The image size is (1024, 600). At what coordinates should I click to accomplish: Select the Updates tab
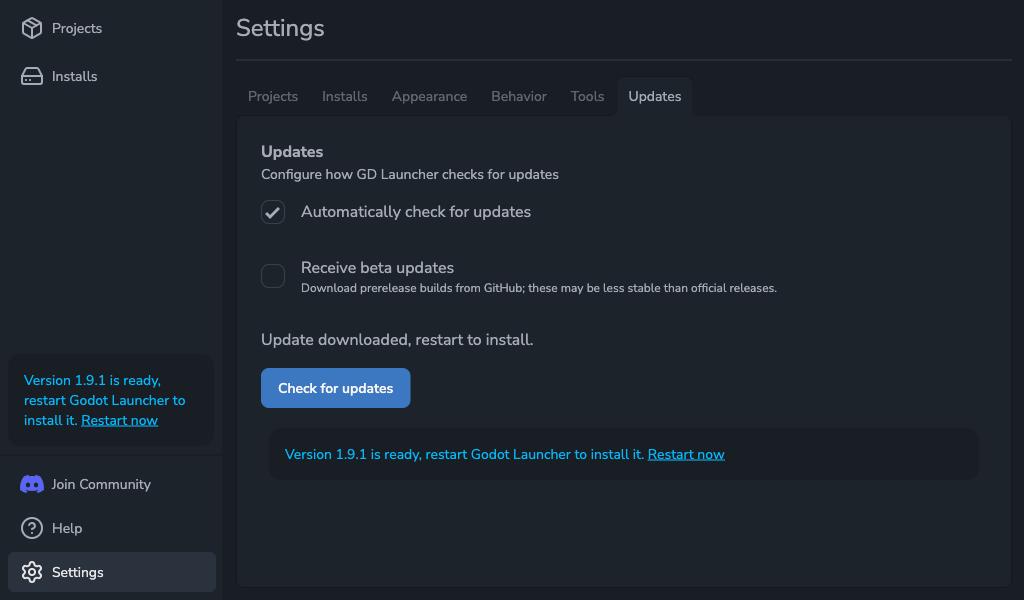[654, 96]
